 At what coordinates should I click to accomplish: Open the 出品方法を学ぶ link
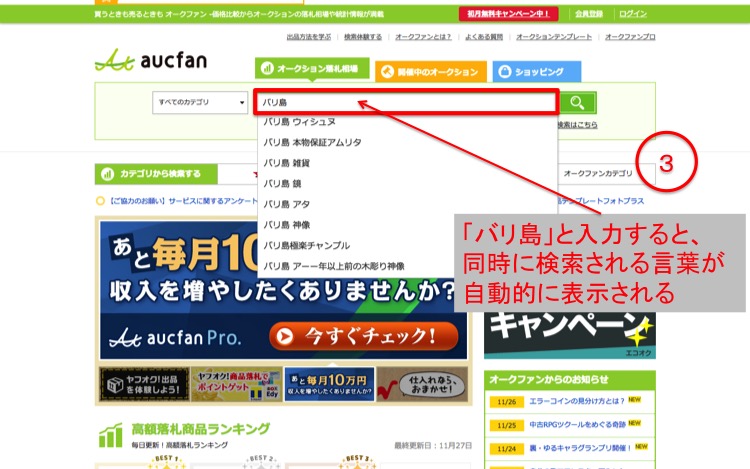click(309, 37)
